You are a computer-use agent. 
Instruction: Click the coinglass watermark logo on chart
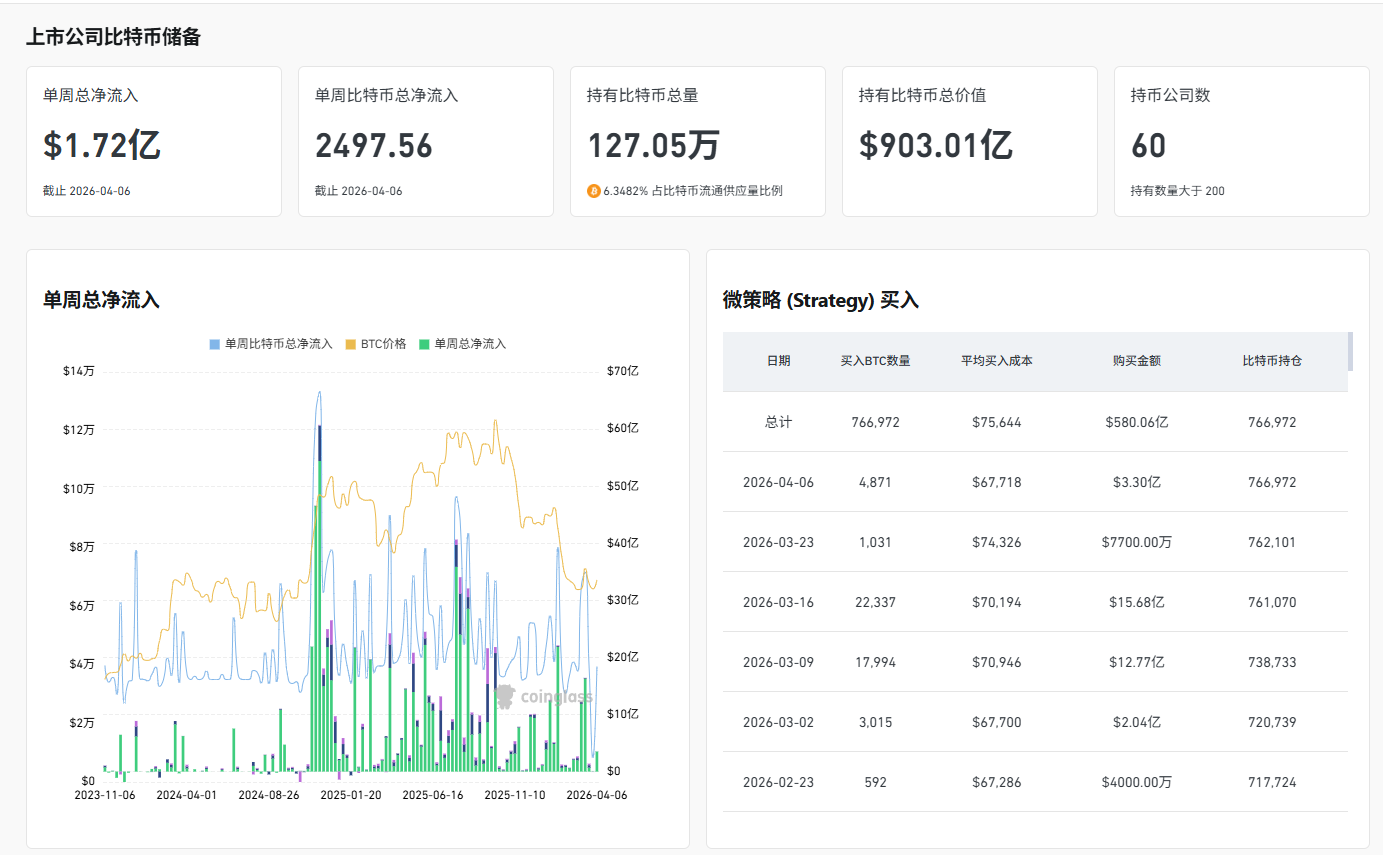pos(544,696)
